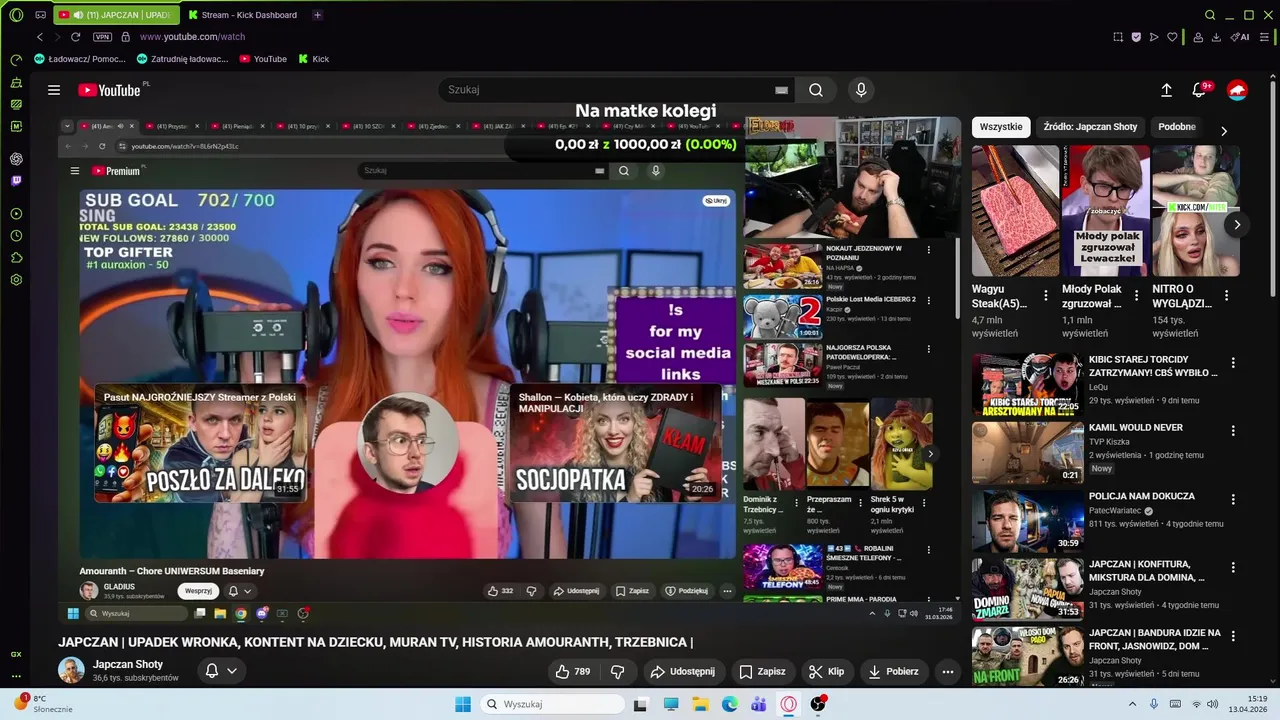Image resolution: width=1280 pixels, height=720 pixels.
Task: Select the JAPCZAN YouTube browser tab
Action: pyautogui.click(x=116, y=15)
